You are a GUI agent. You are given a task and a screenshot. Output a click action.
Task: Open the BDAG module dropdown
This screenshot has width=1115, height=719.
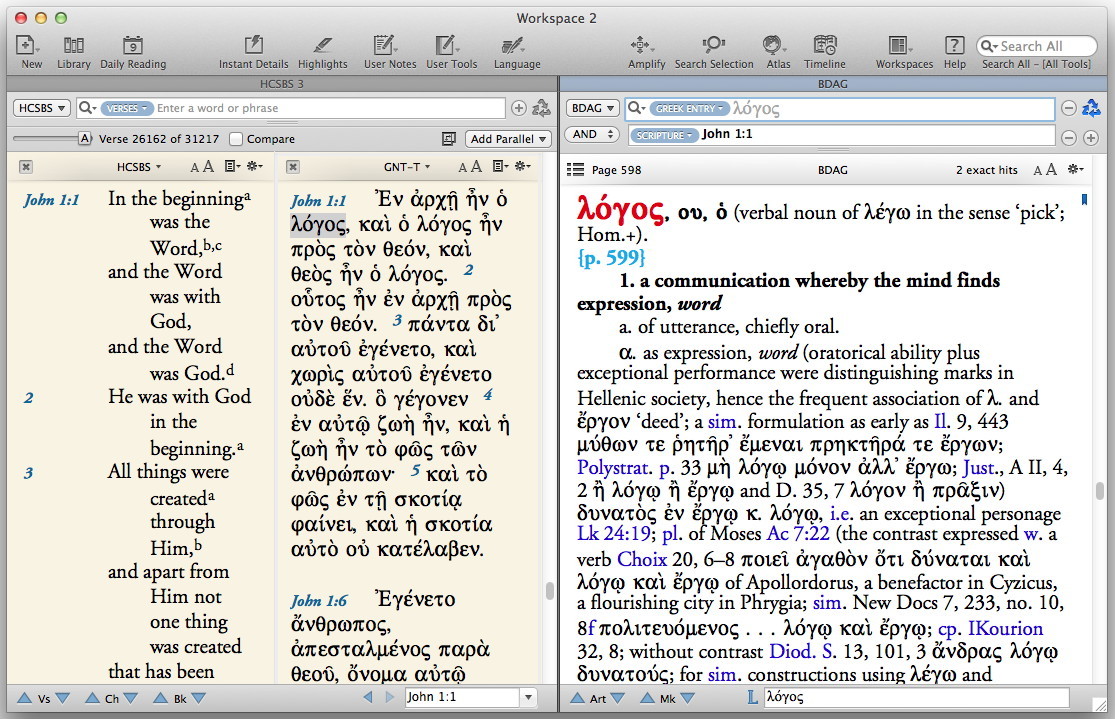click(x=592, y=108)
